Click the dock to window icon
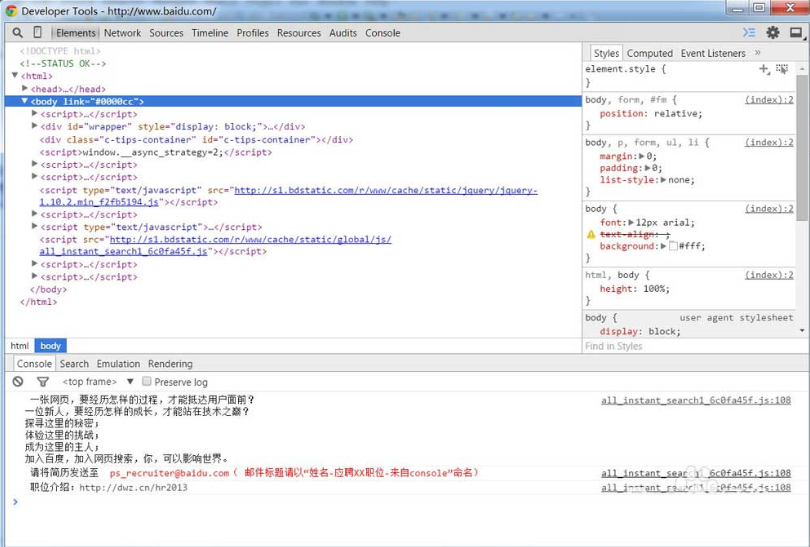Viewport: 810px width, 547px height. pyautogui.click(x=796, y=33)
